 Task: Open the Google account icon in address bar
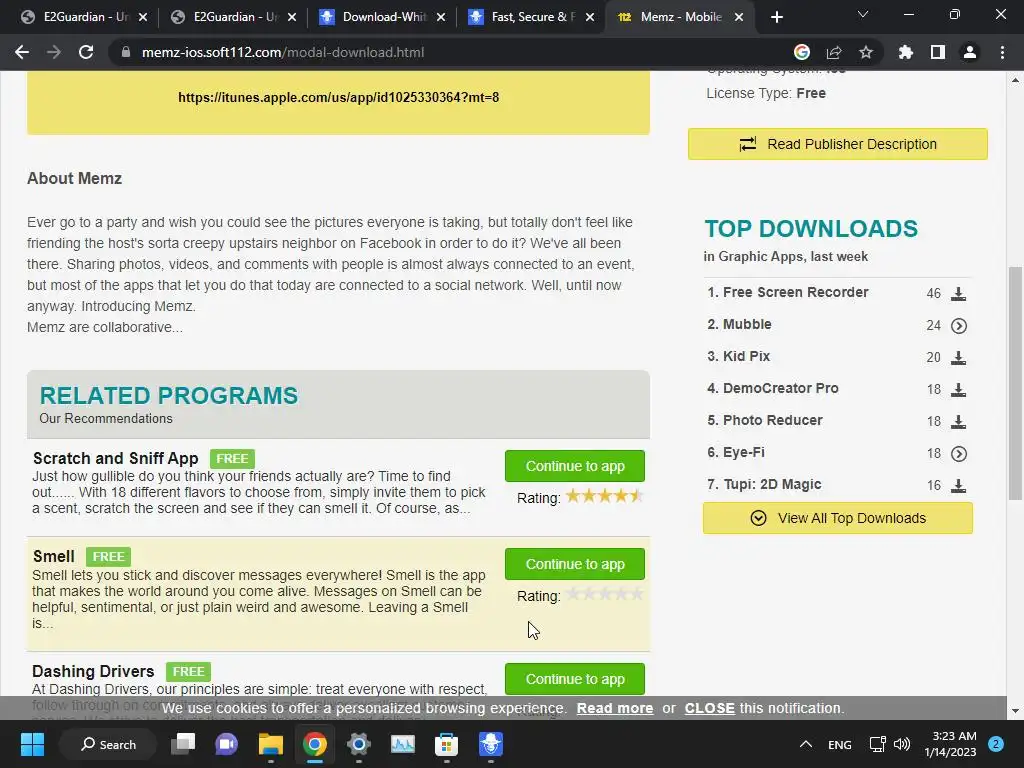tap(802, 52)
